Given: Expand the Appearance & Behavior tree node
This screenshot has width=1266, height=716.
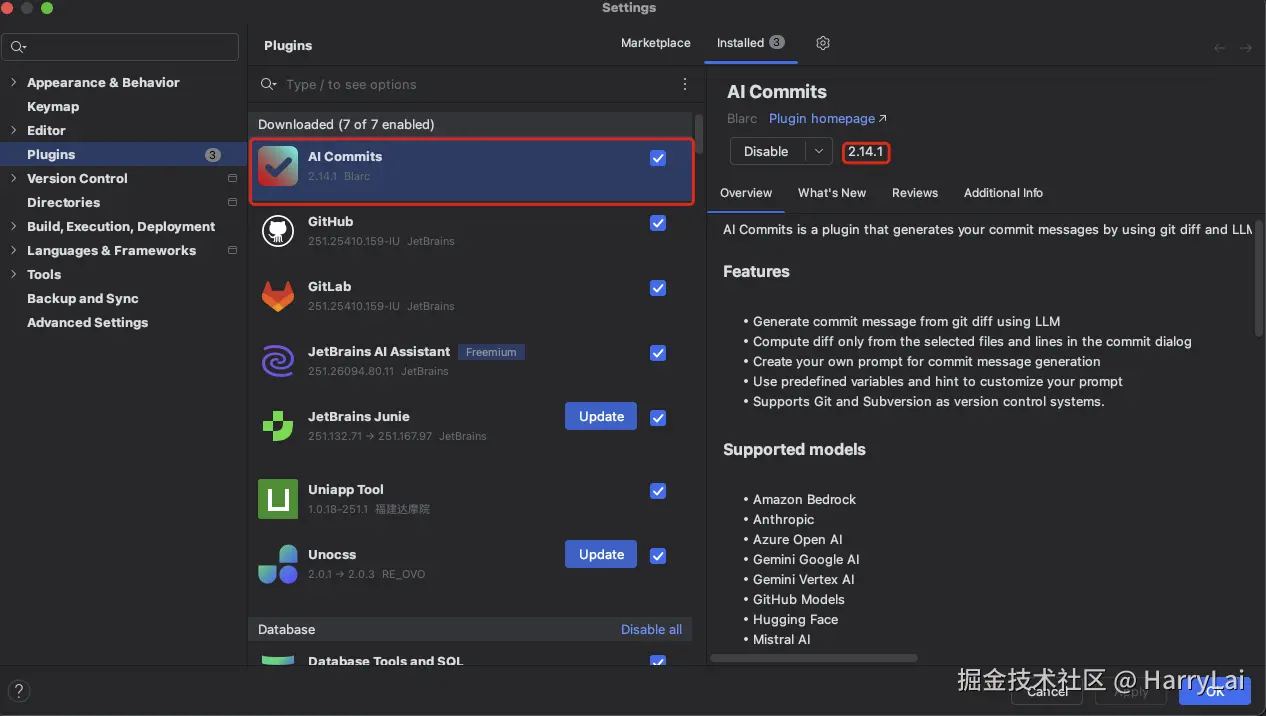Looking at the screenshot, I should pos(13,83).
